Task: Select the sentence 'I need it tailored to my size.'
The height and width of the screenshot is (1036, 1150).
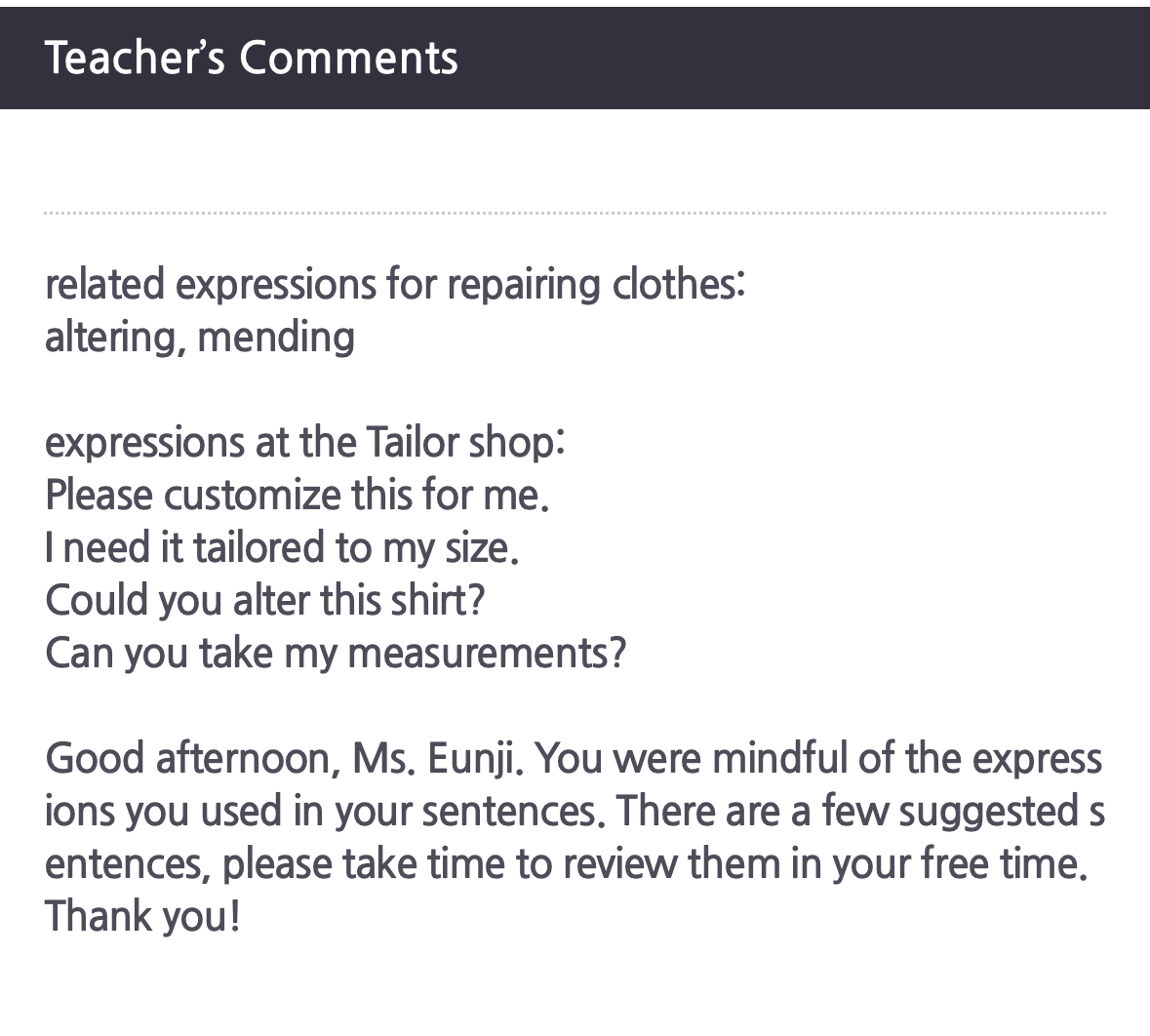Action: (282, 548)
